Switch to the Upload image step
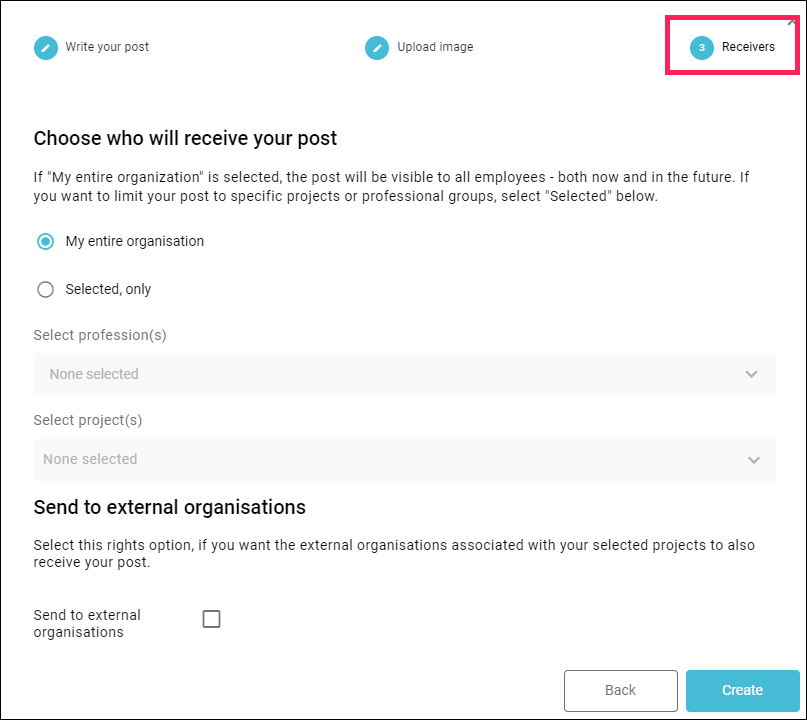This screenshot has width=807, height=720. tap(435, 47)
